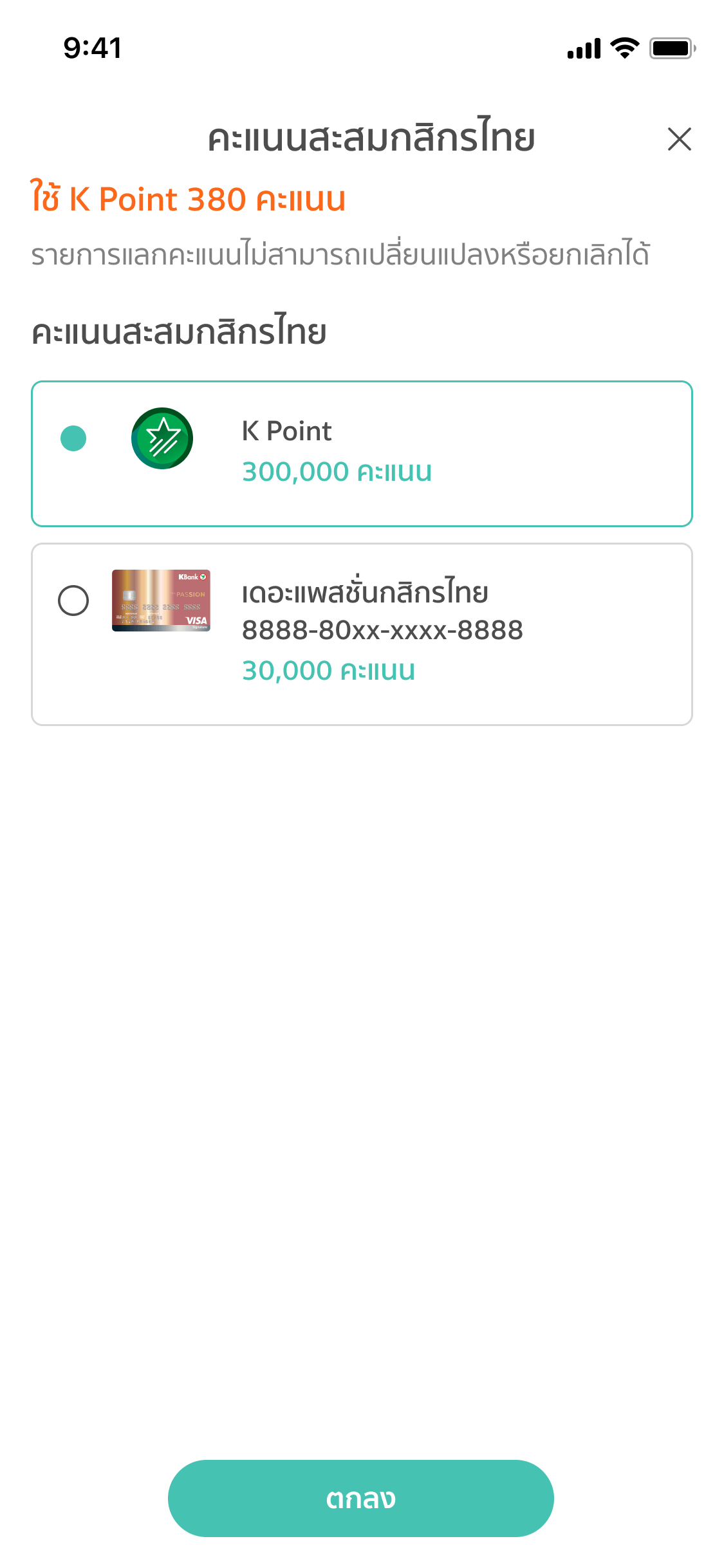724x1568 pixels.
Task: Click the Wi-Fi icon in status bar
Action: pos(624,48)
